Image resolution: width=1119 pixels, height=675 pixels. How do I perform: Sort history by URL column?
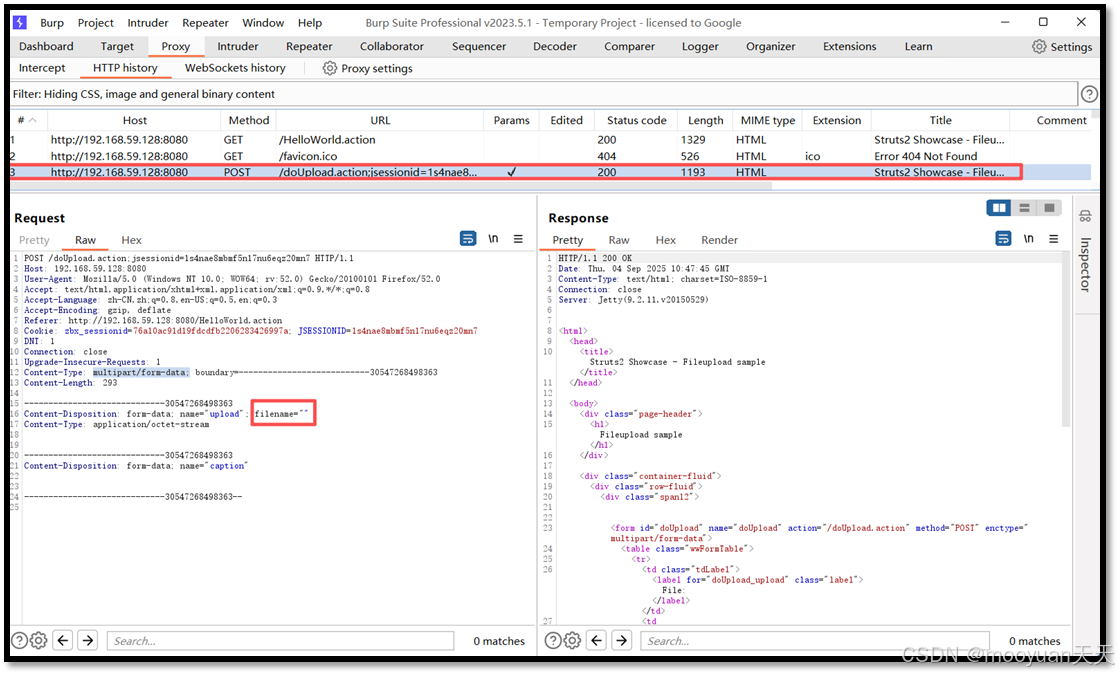[x=380, y=120]
